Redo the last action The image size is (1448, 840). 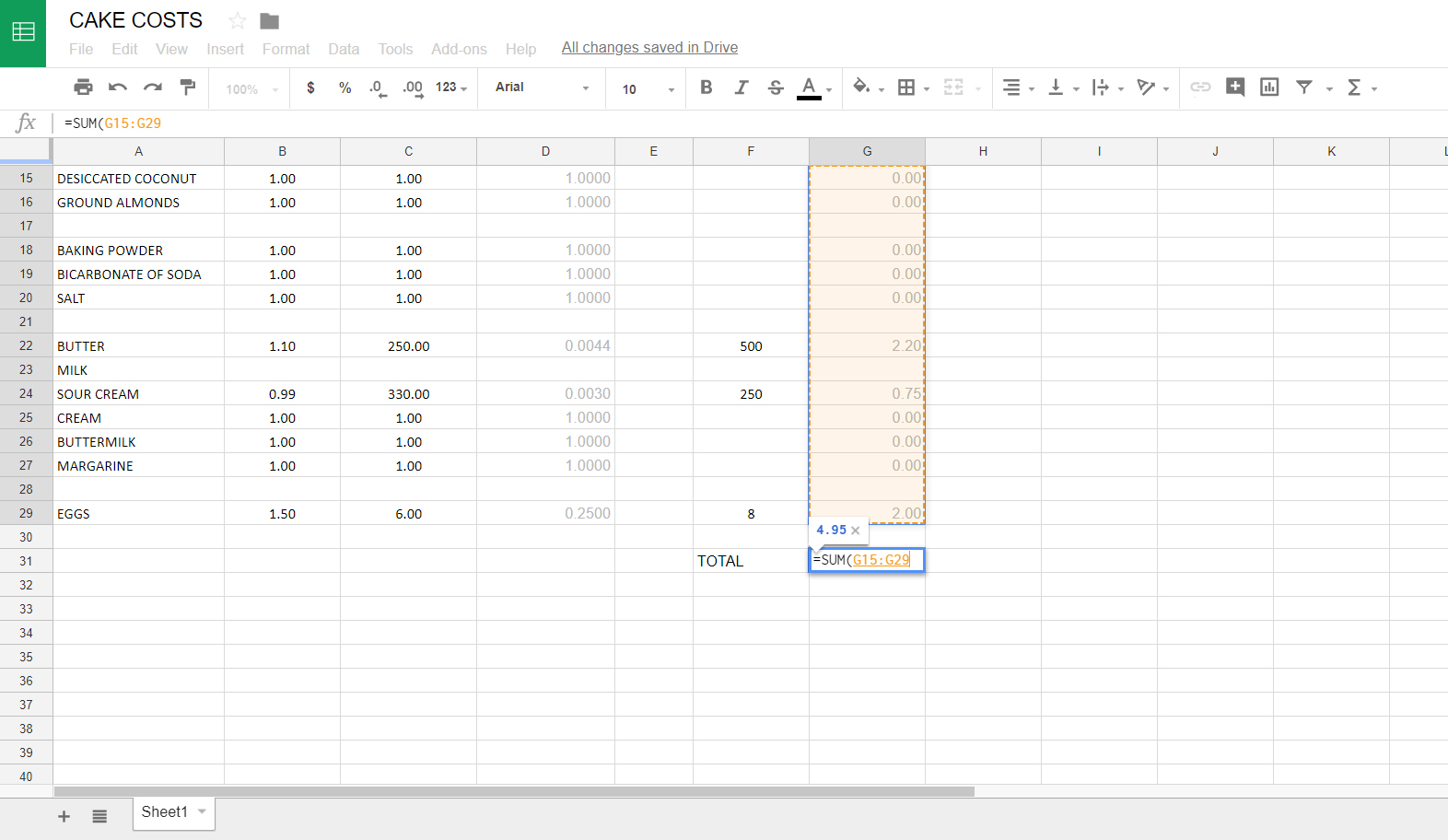[153, 87]
